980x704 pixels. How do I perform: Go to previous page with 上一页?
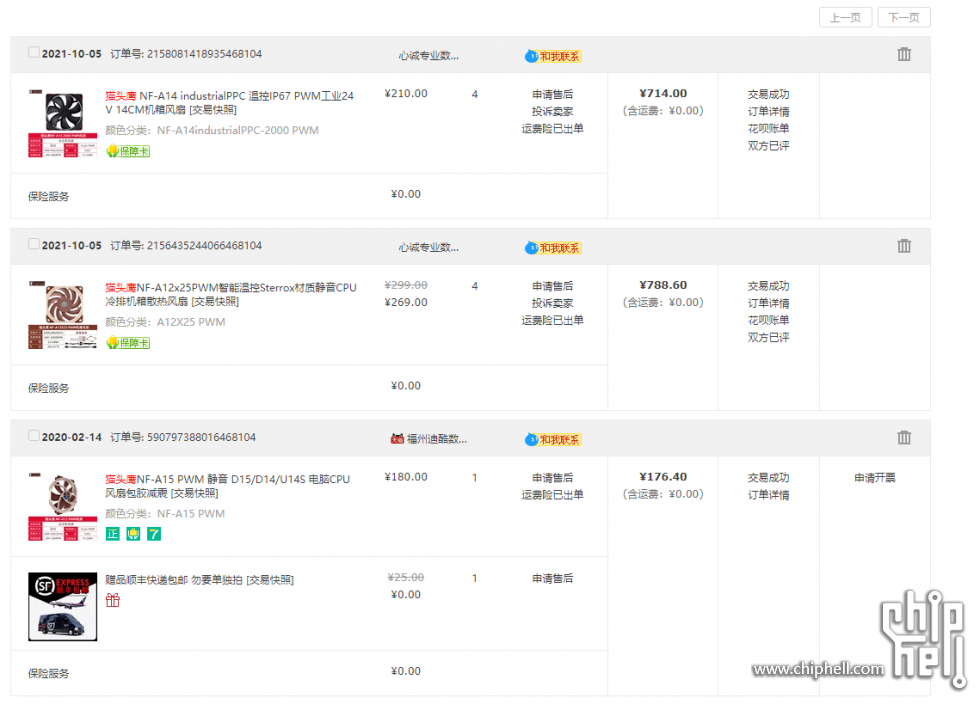(x=846, y=18)
